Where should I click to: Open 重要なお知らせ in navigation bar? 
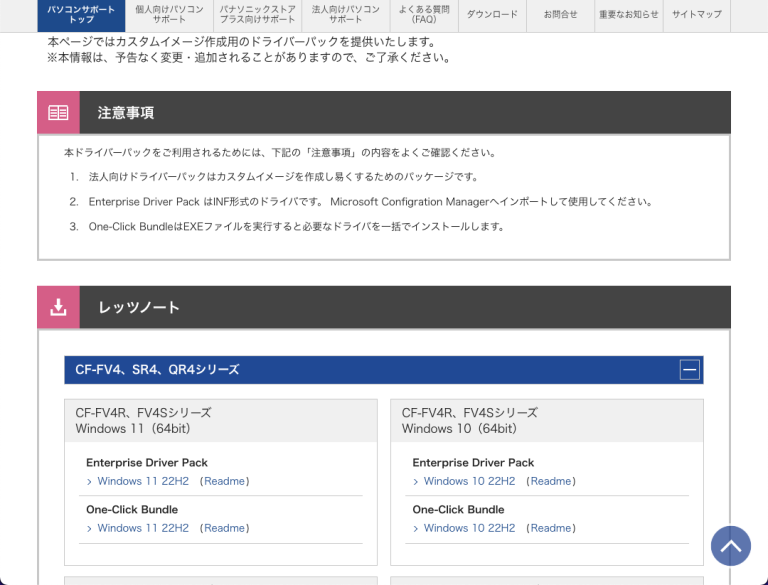click(x=628, y=15)
